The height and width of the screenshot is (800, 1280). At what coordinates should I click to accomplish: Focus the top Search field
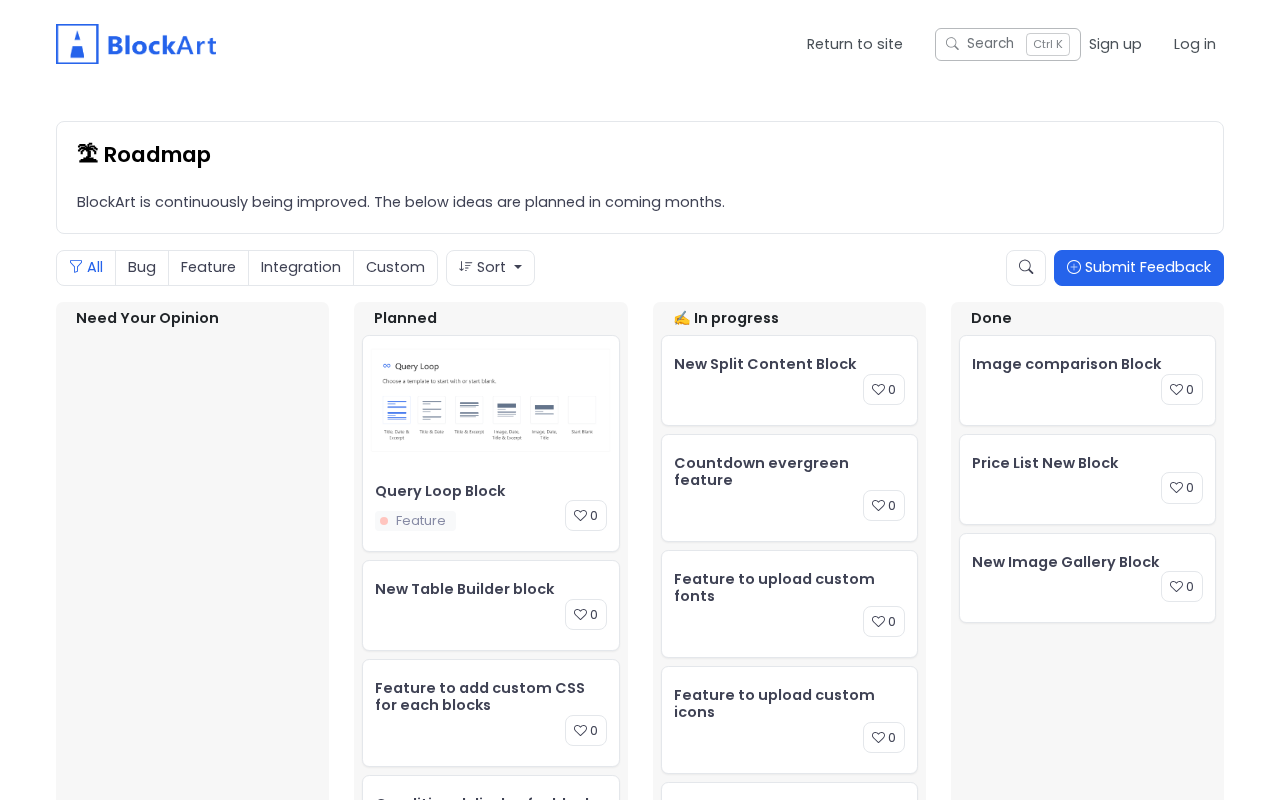[990, 44]
